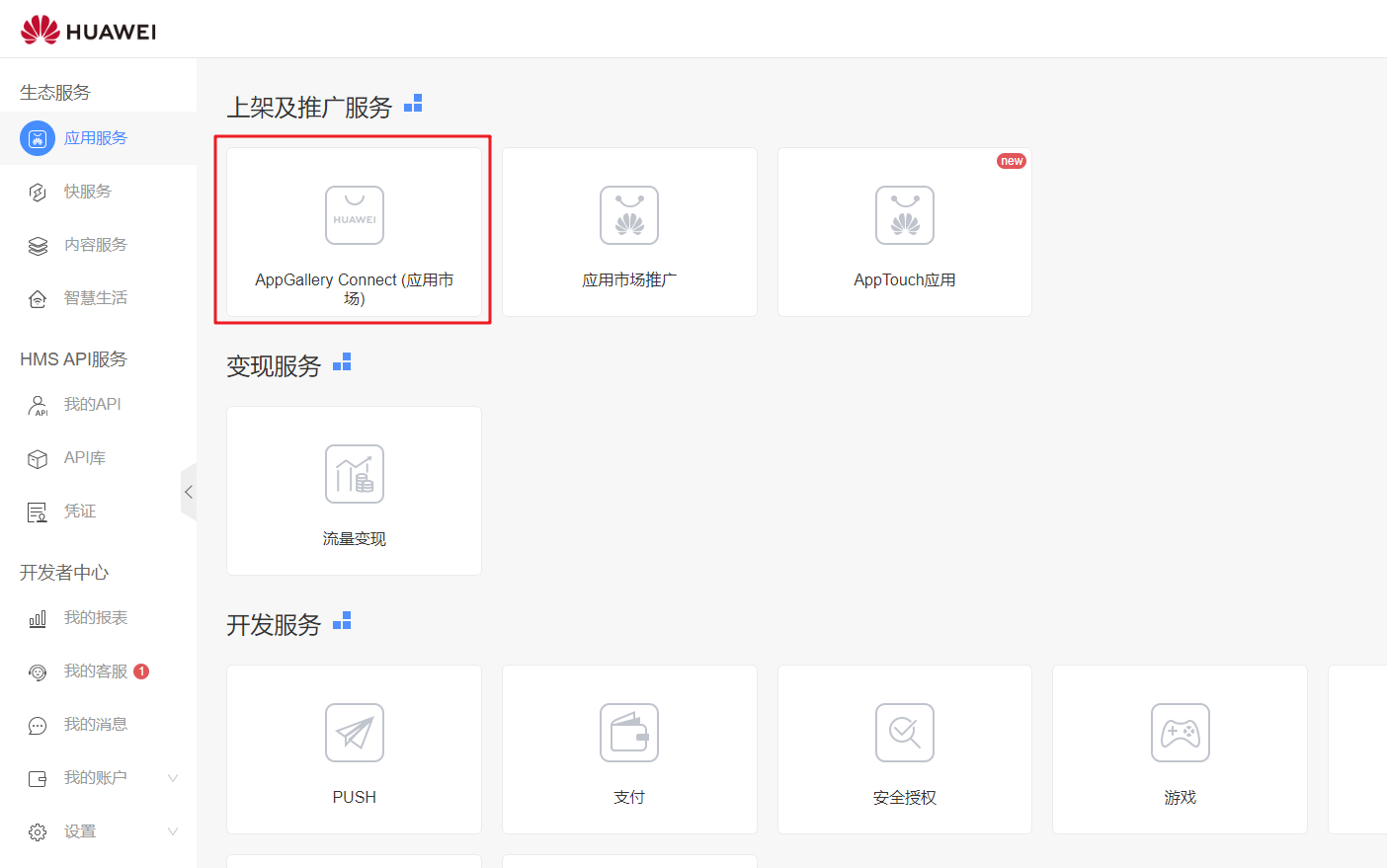Image resolution: width=1387 pixels, height=868 pixels.
Task: Click the 应用服务 sidebar icon
Action: [x=38, y=138]
